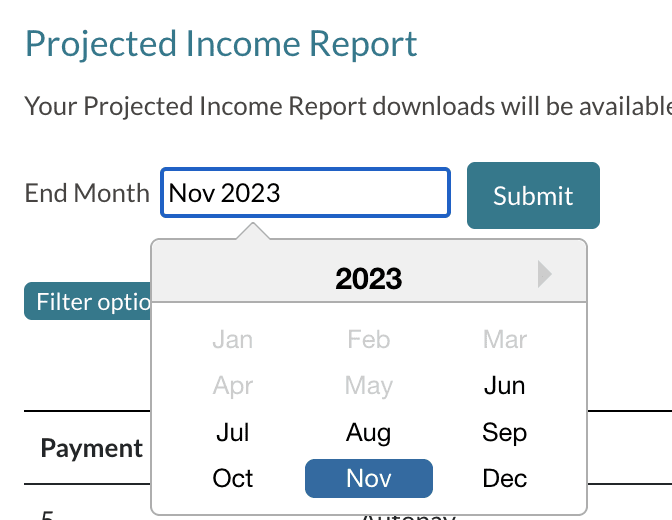The image size is (672, 520).
Task: Click the disabled Mar month
Action: point(504,340)
